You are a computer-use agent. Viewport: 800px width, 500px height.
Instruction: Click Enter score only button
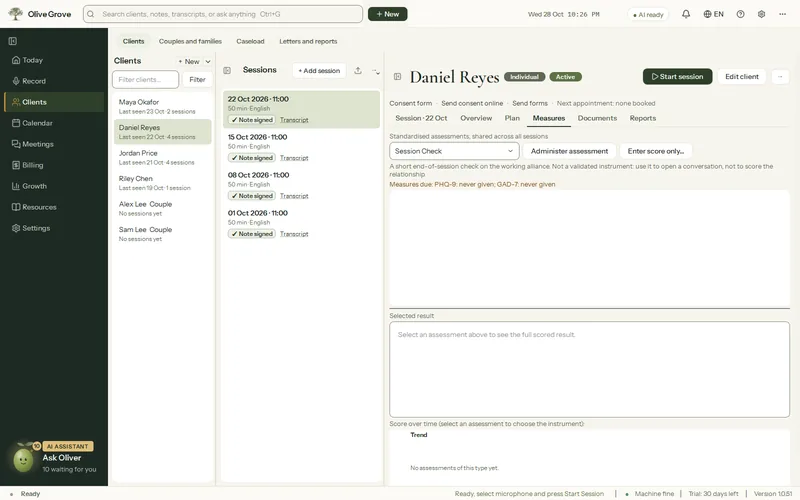pos(655,151)
